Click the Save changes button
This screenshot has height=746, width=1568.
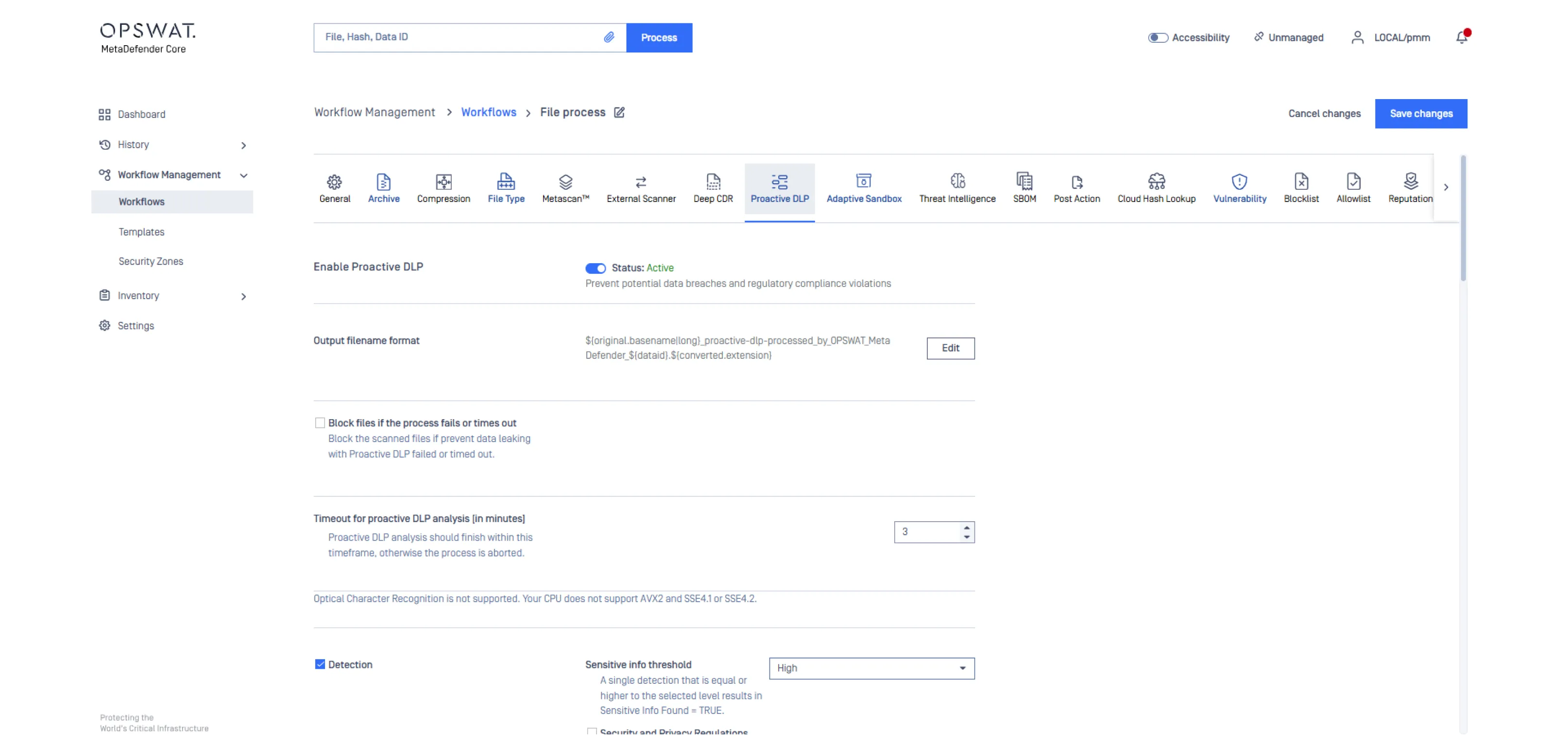[x=1420, y=114]
